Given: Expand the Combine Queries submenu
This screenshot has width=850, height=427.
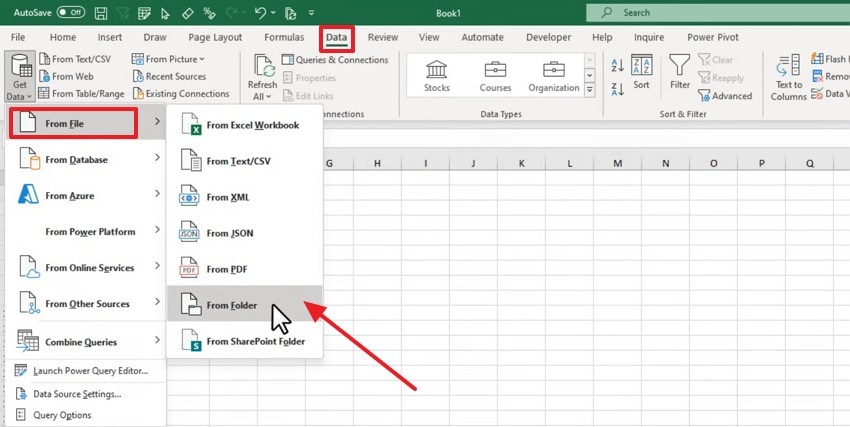Looking at the screenshot, I should [86, 341].
